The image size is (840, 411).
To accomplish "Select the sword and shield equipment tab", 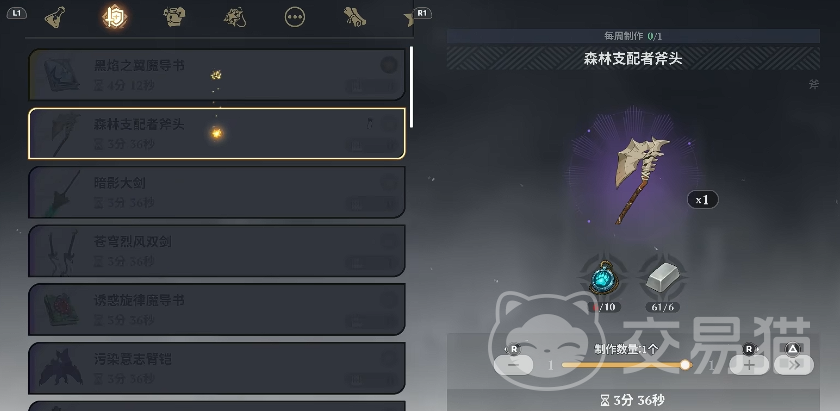I will click(115, 17).
